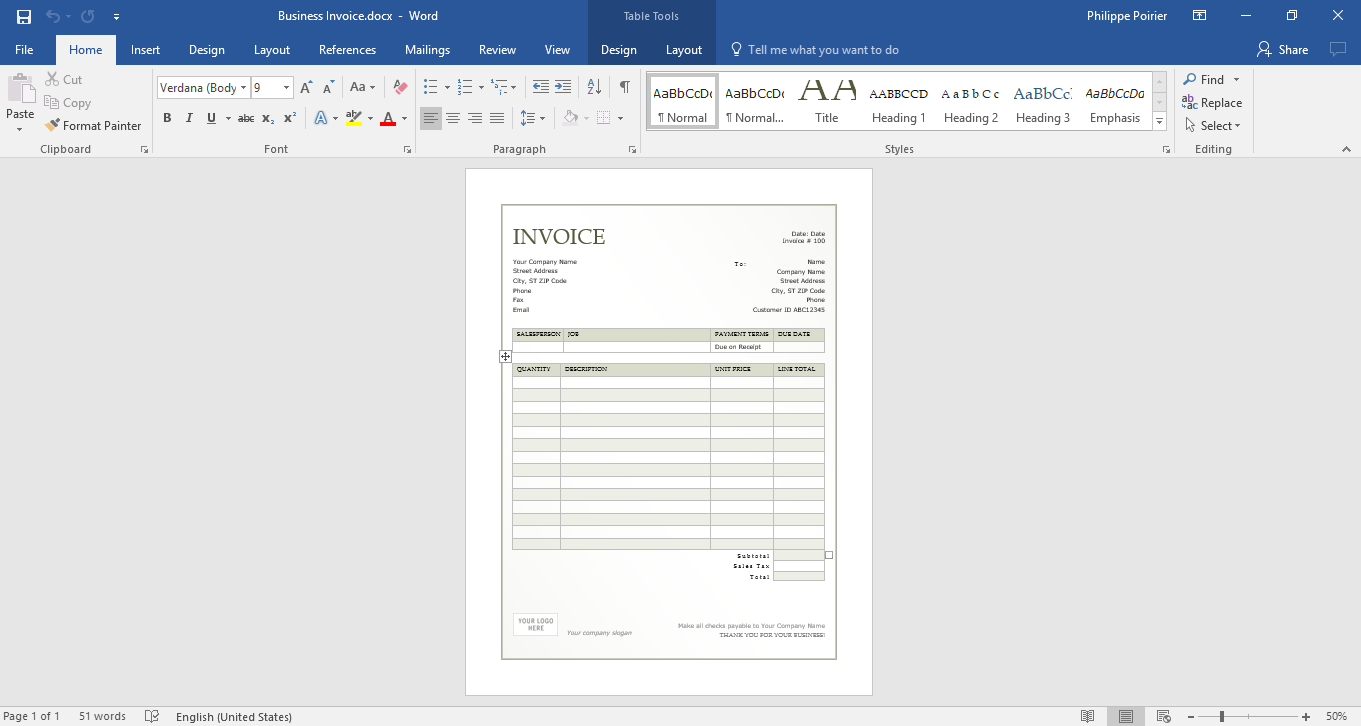Apply subscript to selected text
The width and height of the screenshot is (1361, 726).
(267, 117)
